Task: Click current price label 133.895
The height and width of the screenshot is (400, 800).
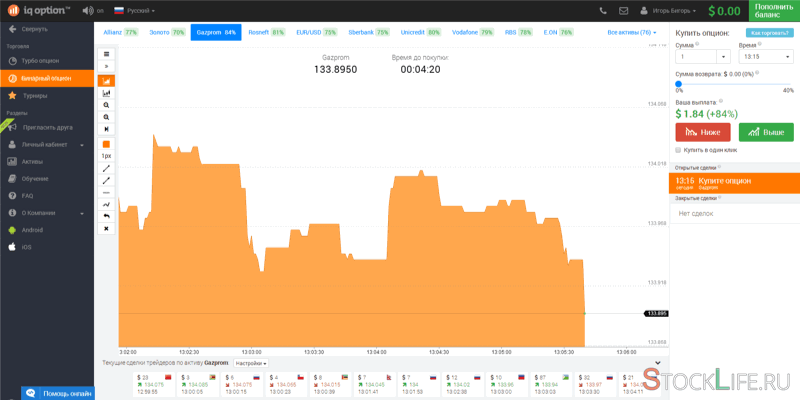Action: pos(656,313)
